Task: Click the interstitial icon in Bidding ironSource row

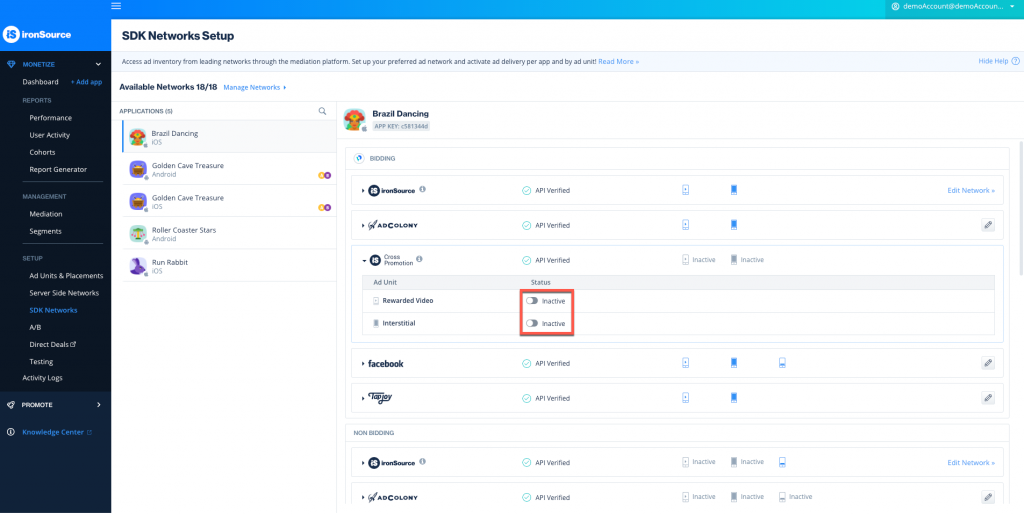Action: click(734, 190)
